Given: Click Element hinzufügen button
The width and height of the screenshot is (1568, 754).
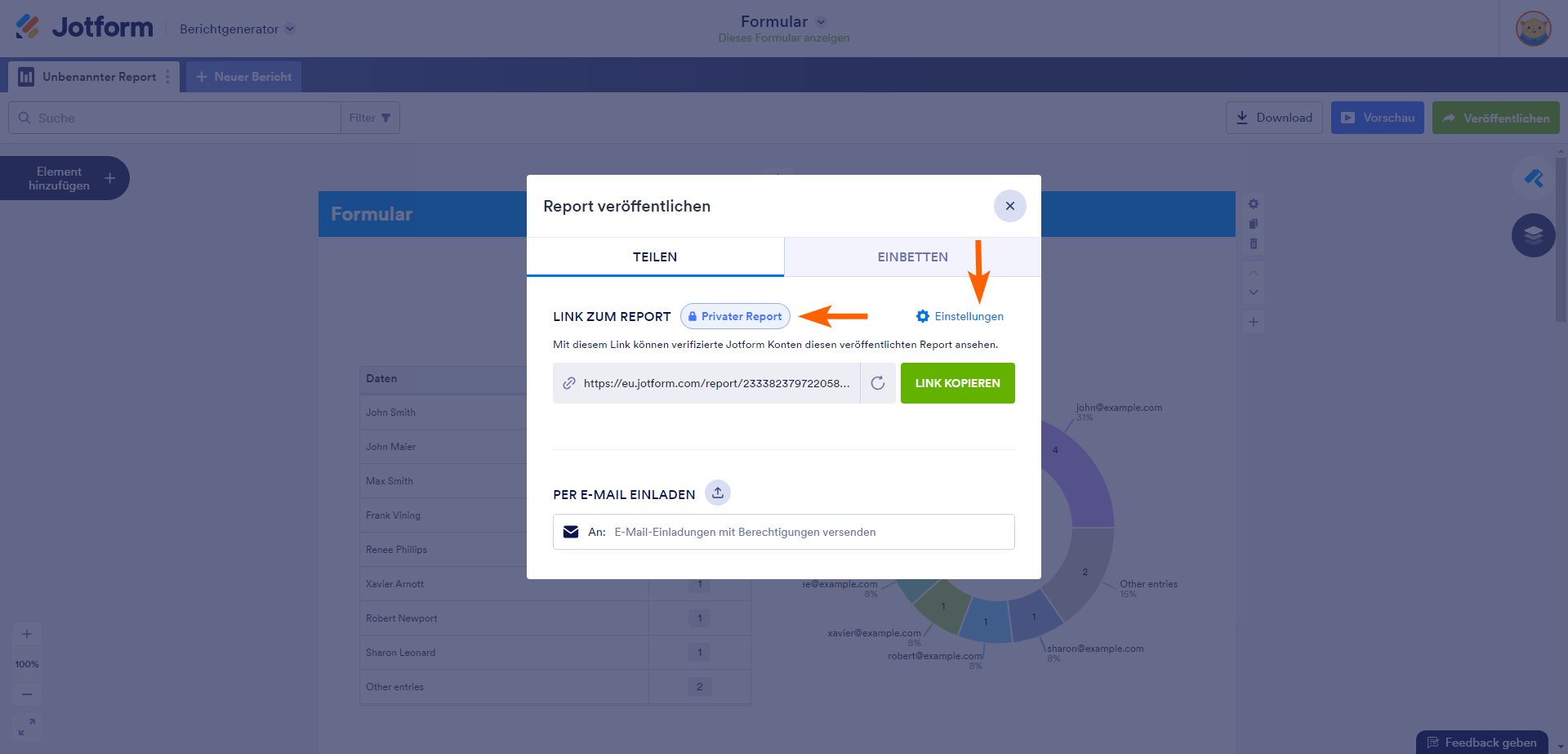Looking at the screenshot, I should [65, 178].
